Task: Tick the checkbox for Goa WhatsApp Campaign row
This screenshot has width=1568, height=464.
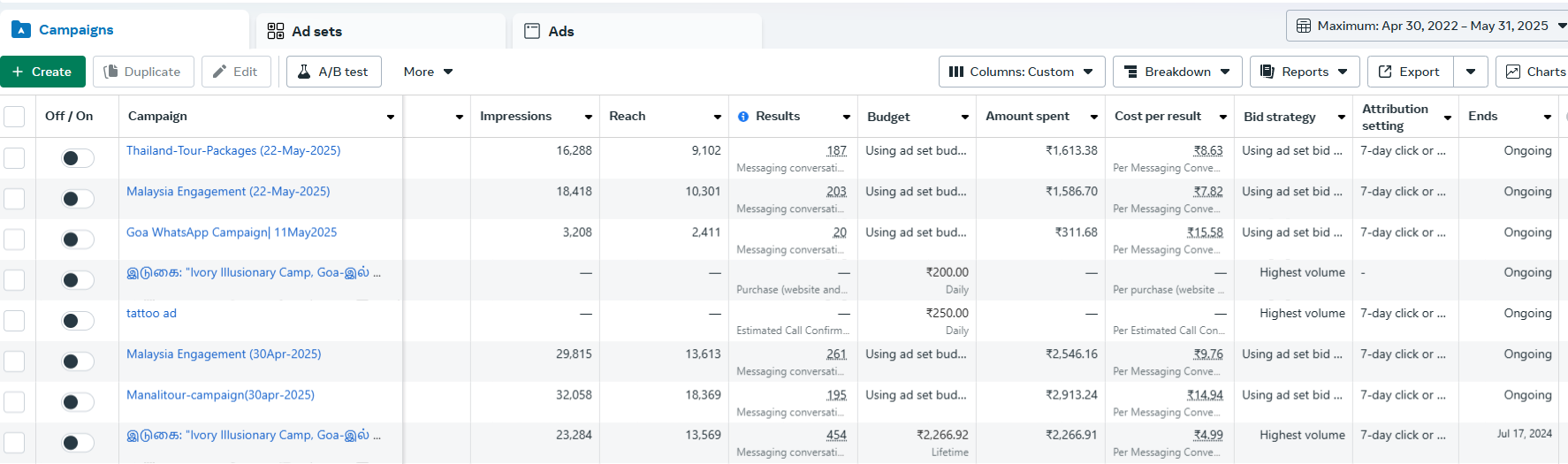Action: tap(14, 240)
